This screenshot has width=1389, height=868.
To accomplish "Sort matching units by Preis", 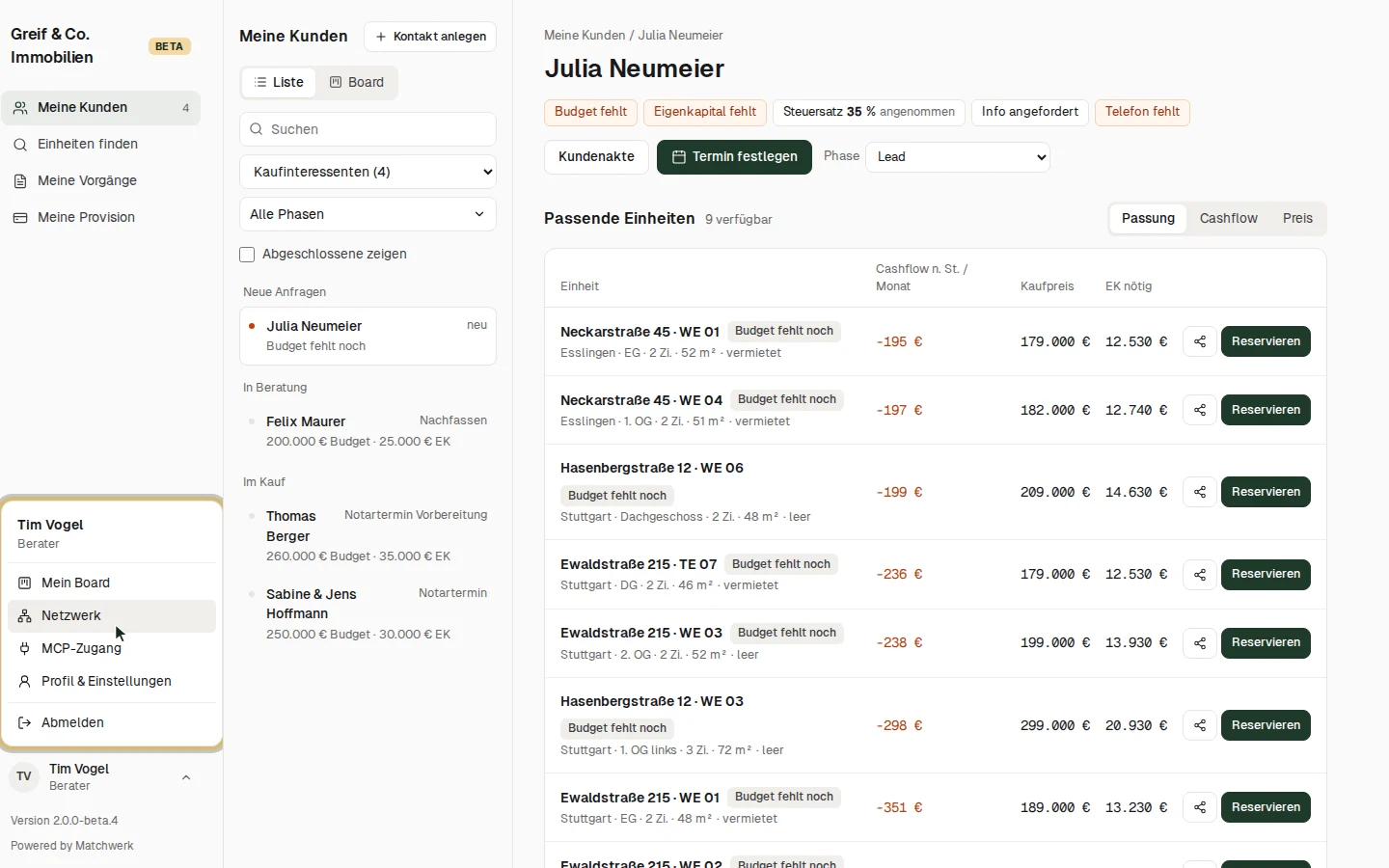I will pyautogui.click(x=1297, y=219).
